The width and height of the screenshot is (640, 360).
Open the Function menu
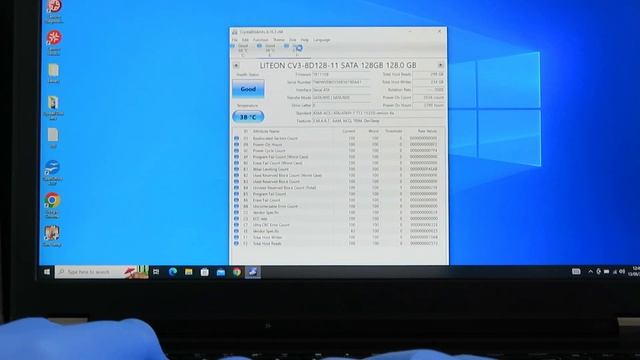[260, 40]
